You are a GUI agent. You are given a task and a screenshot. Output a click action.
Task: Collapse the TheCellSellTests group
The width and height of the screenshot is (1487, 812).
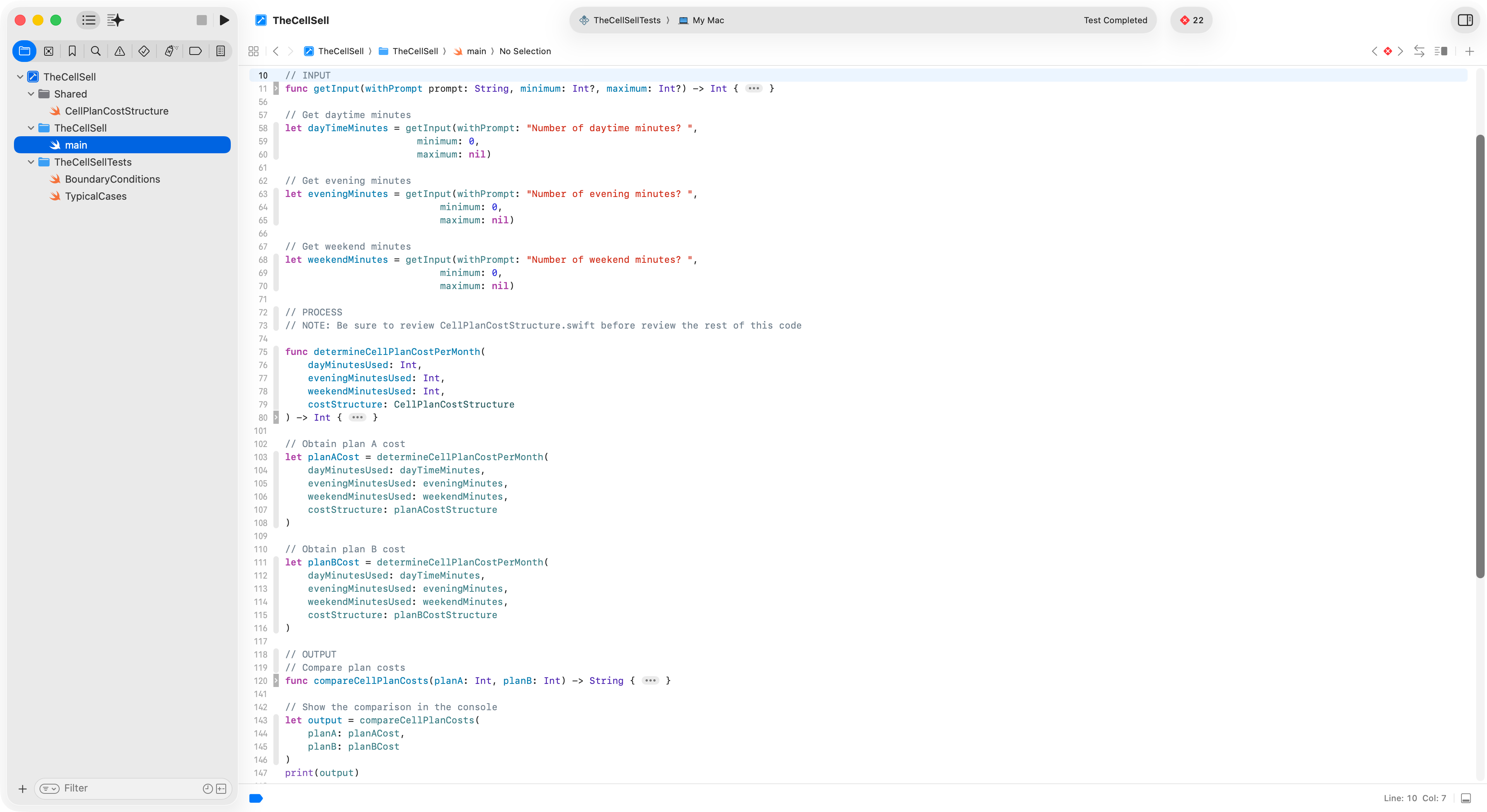coord(31,162)
